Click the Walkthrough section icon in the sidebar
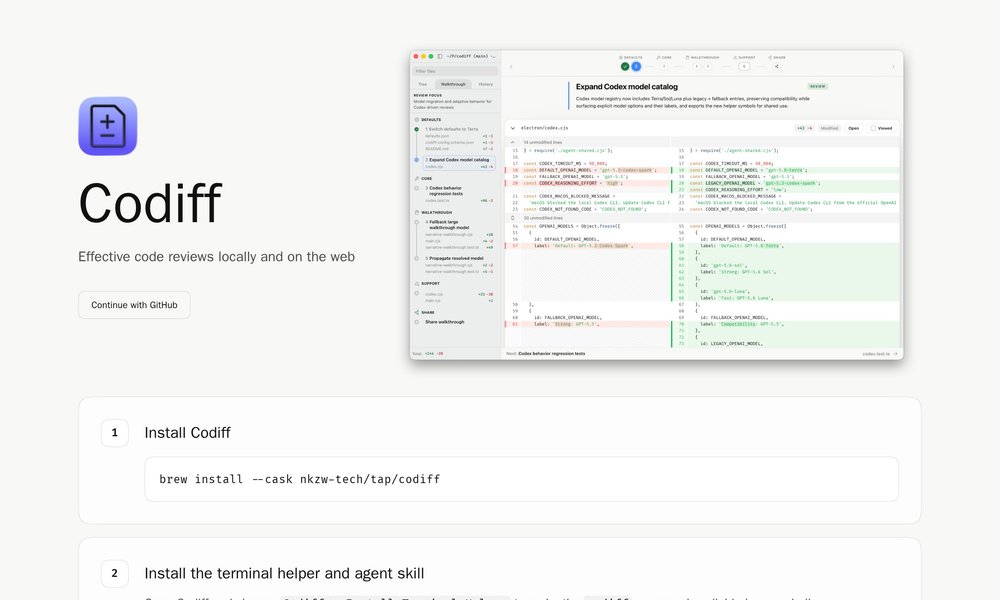This screenshot has width=1000, height=600. (x=416, y=212)
